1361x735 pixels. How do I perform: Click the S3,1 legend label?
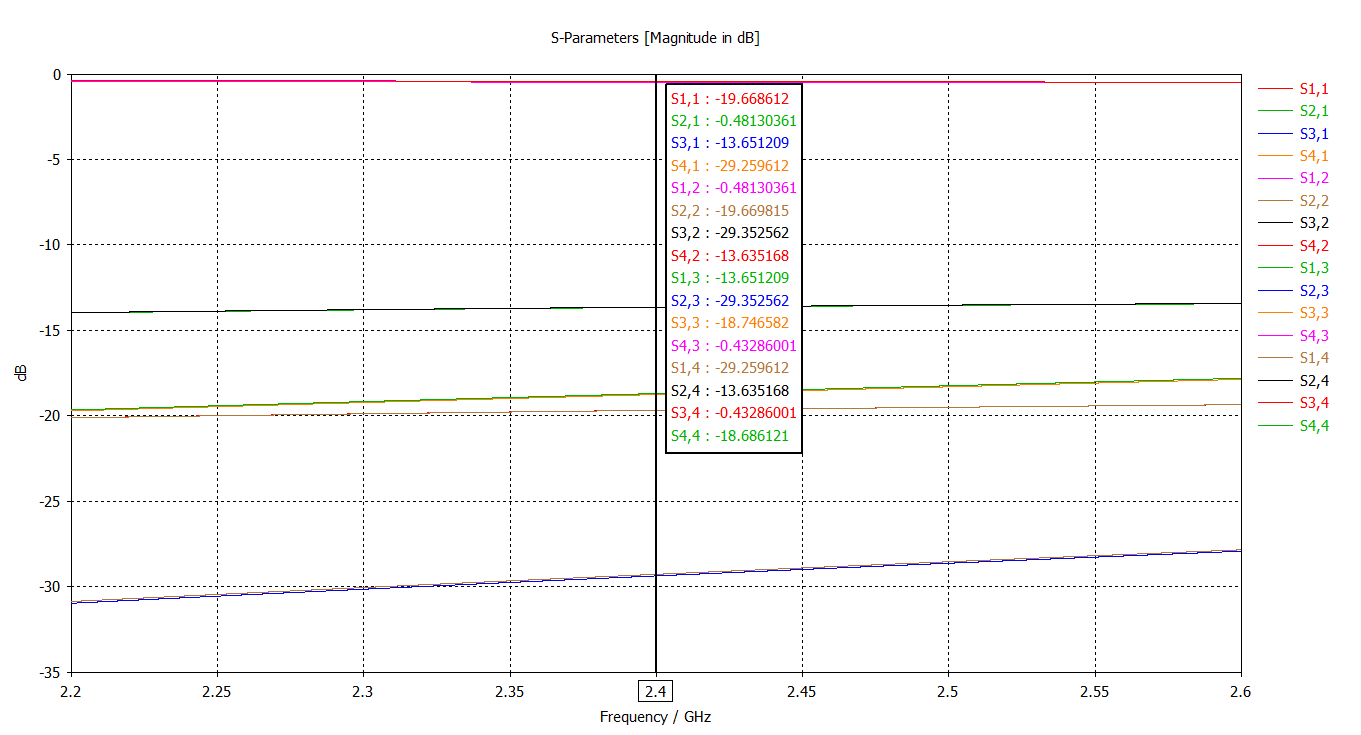[x=1313, y=134]
